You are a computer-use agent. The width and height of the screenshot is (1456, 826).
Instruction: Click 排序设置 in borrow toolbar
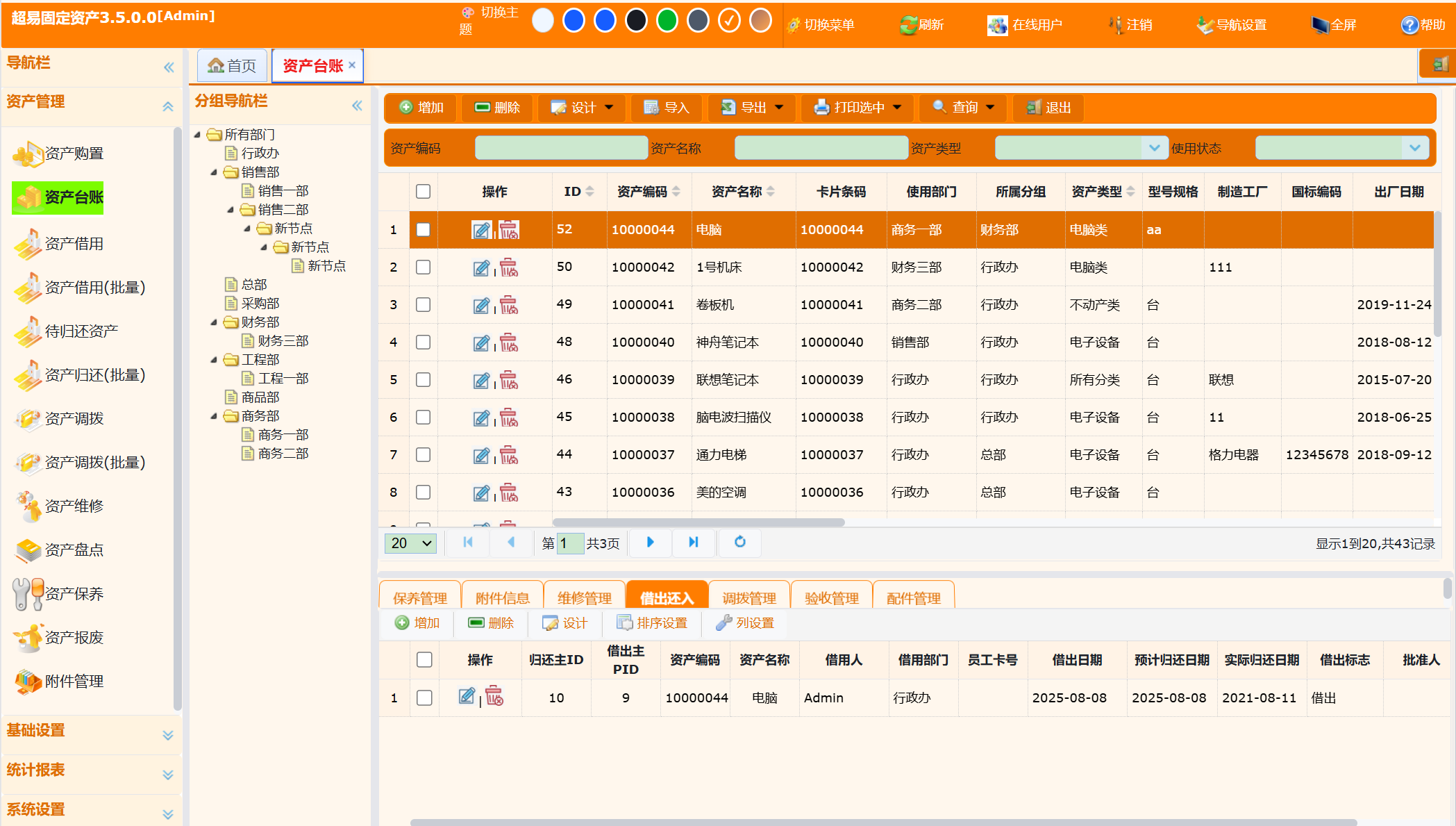[652, 623]
